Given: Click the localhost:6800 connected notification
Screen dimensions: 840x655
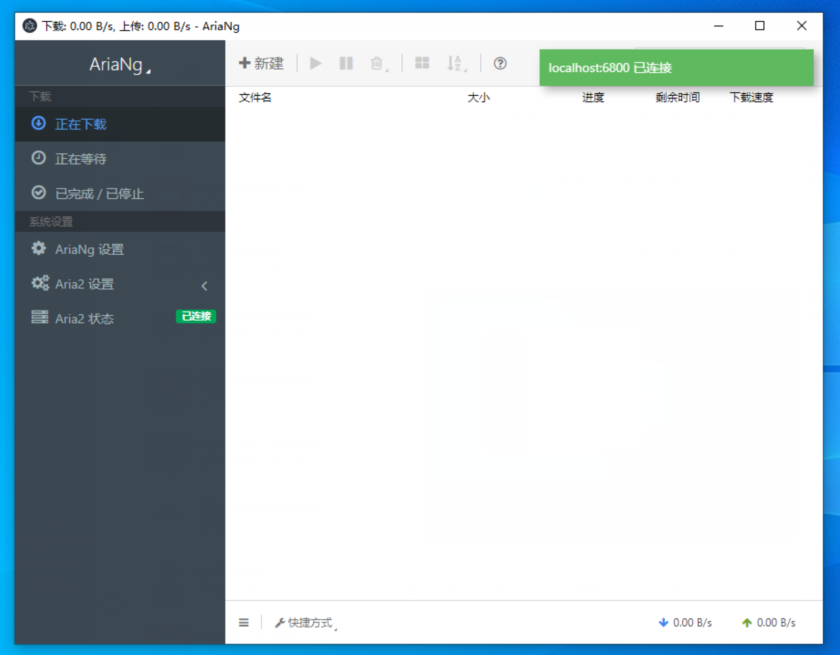Looking at the screenshot, I should pos(677,67).
